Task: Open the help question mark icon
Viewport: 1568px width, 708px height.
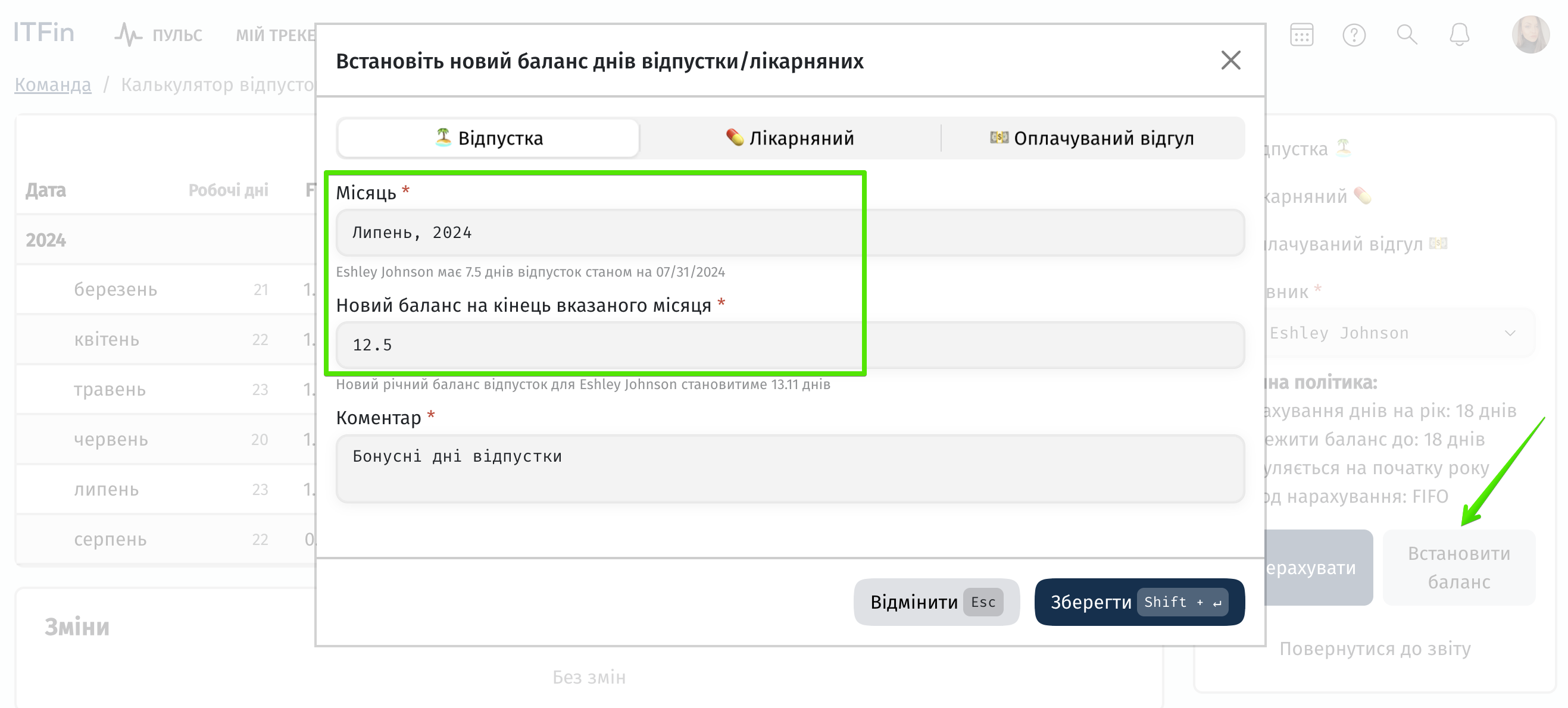Action: coord(1354,35)
